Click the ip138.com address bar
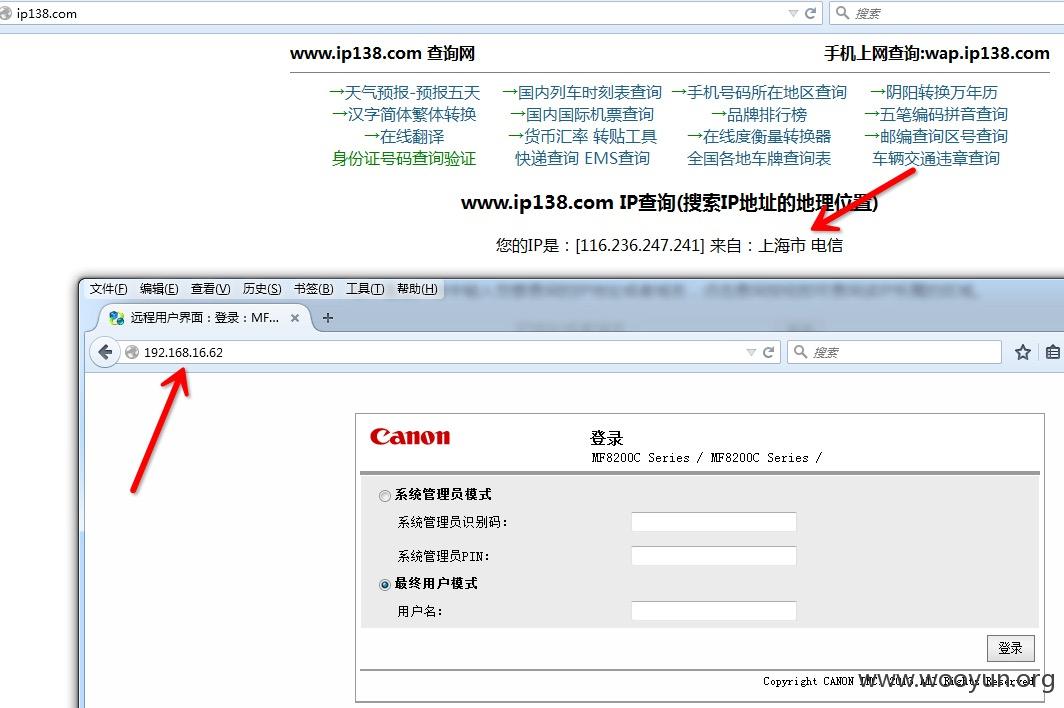This screenshot has height=708, width=1064. tap(394, 13)
